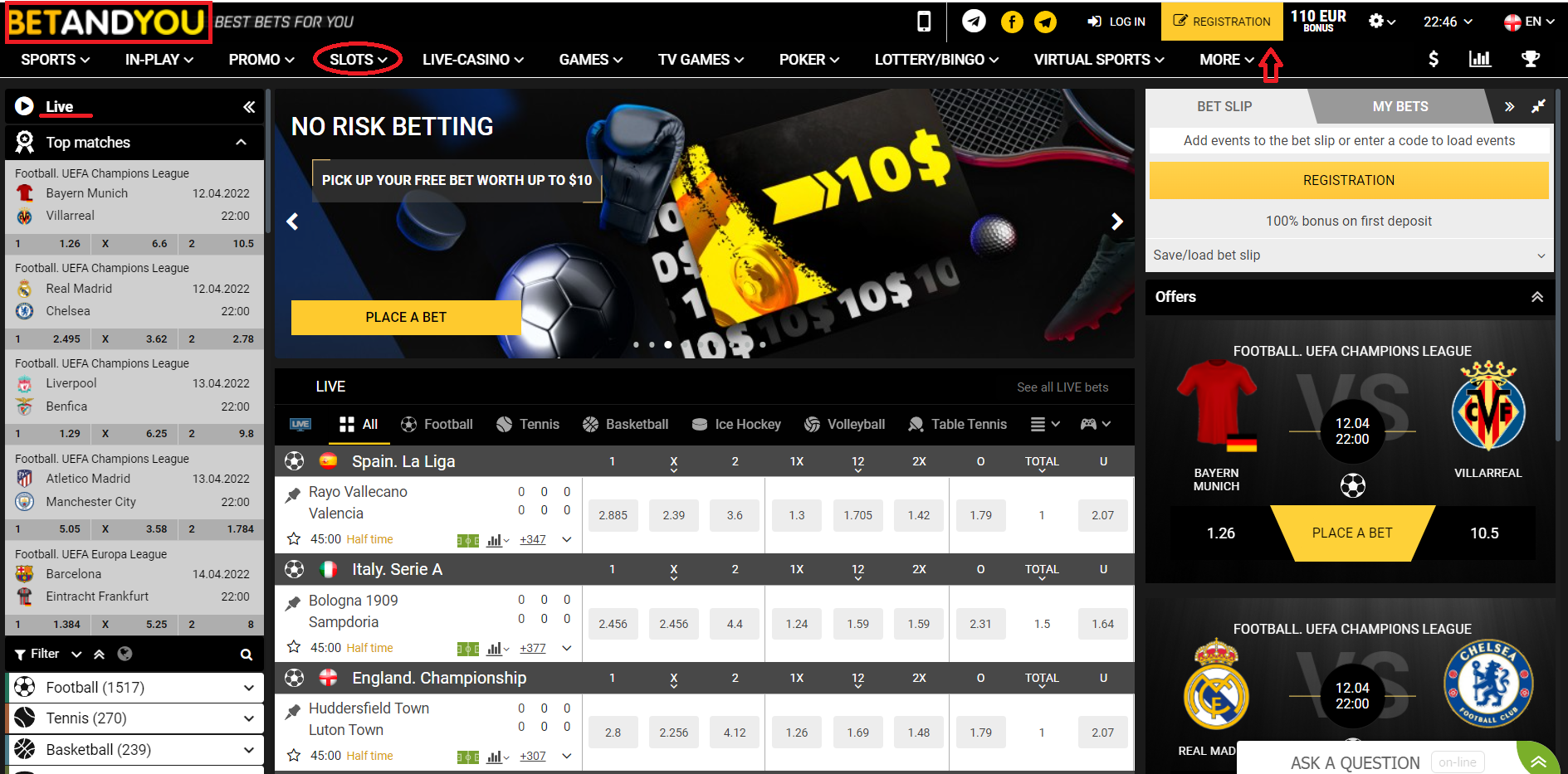
Task: Open the yellow Telegram icon link
Action: pos(1046,22)
